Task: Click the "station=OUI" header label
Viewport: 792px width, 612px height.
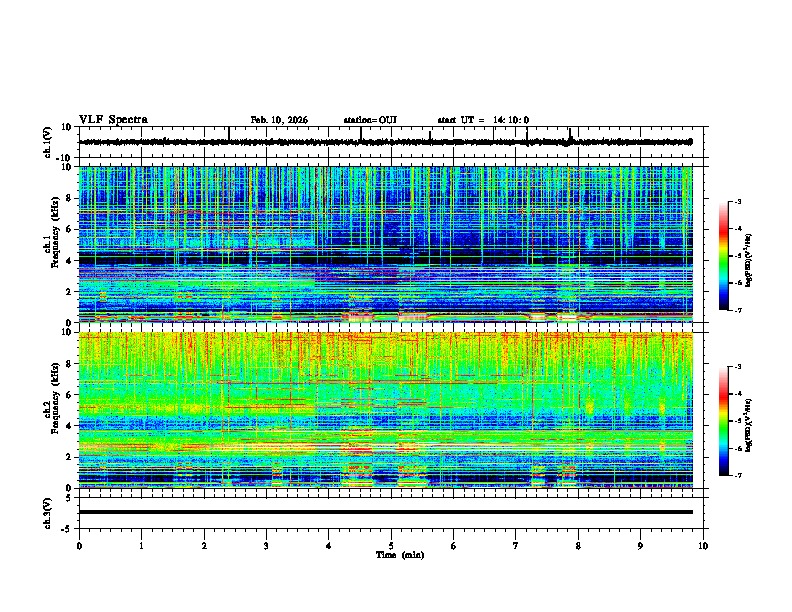Action: coord(370,120)
